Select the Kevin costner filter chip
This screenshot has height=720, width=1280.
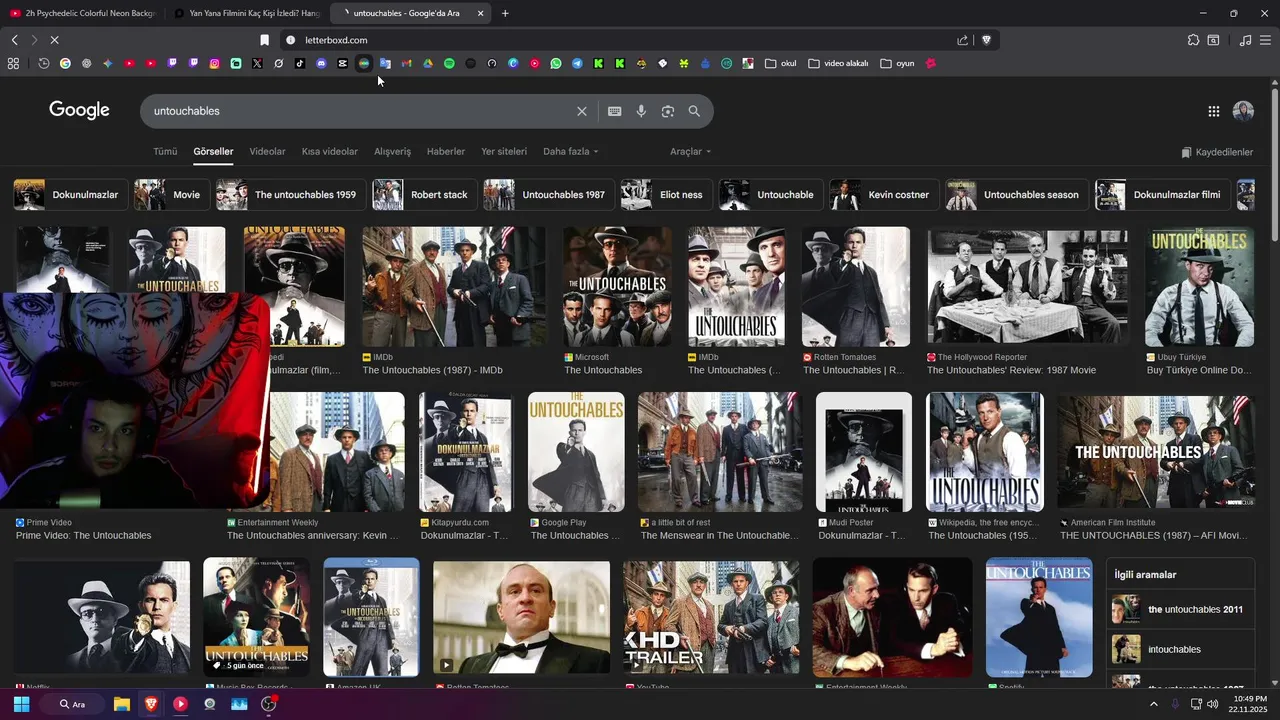coord(884,195)
